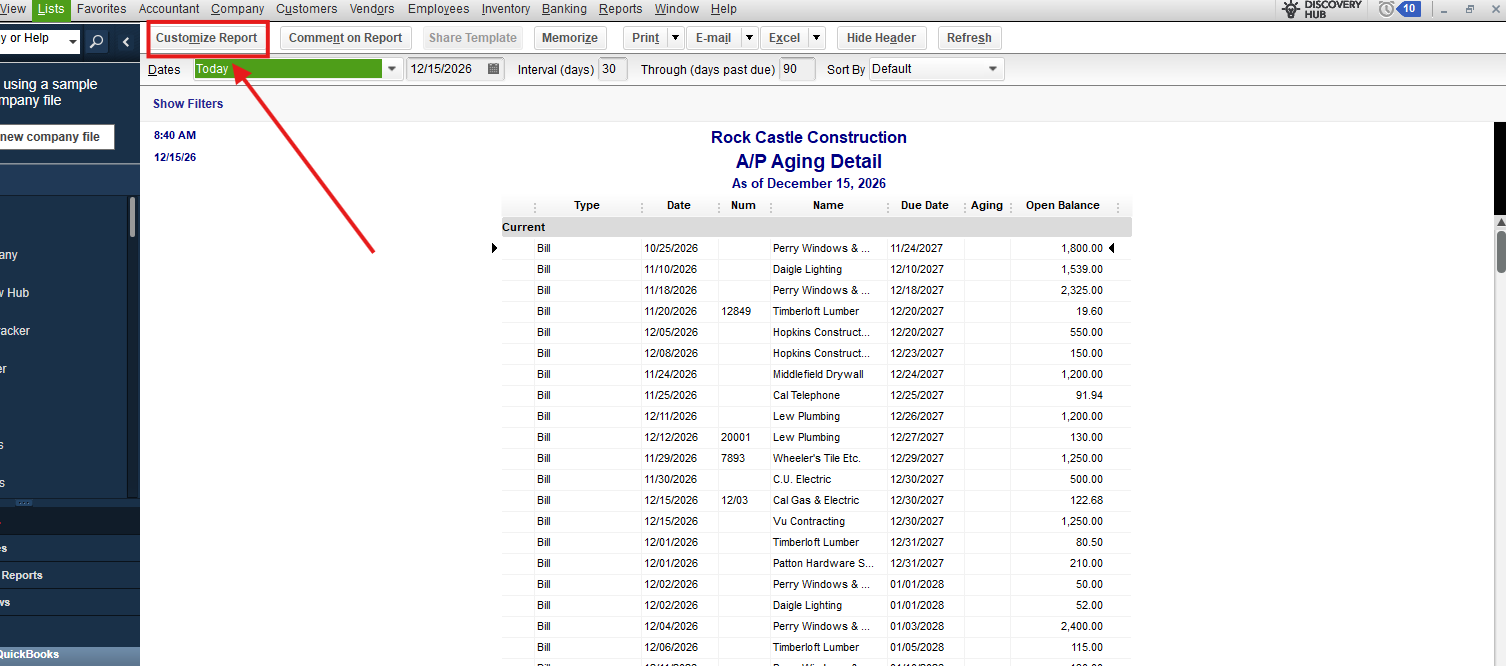The height and width of the screenshot is (666, 1506).
Task: Click Comment on Report
Action: pos(345,38)
